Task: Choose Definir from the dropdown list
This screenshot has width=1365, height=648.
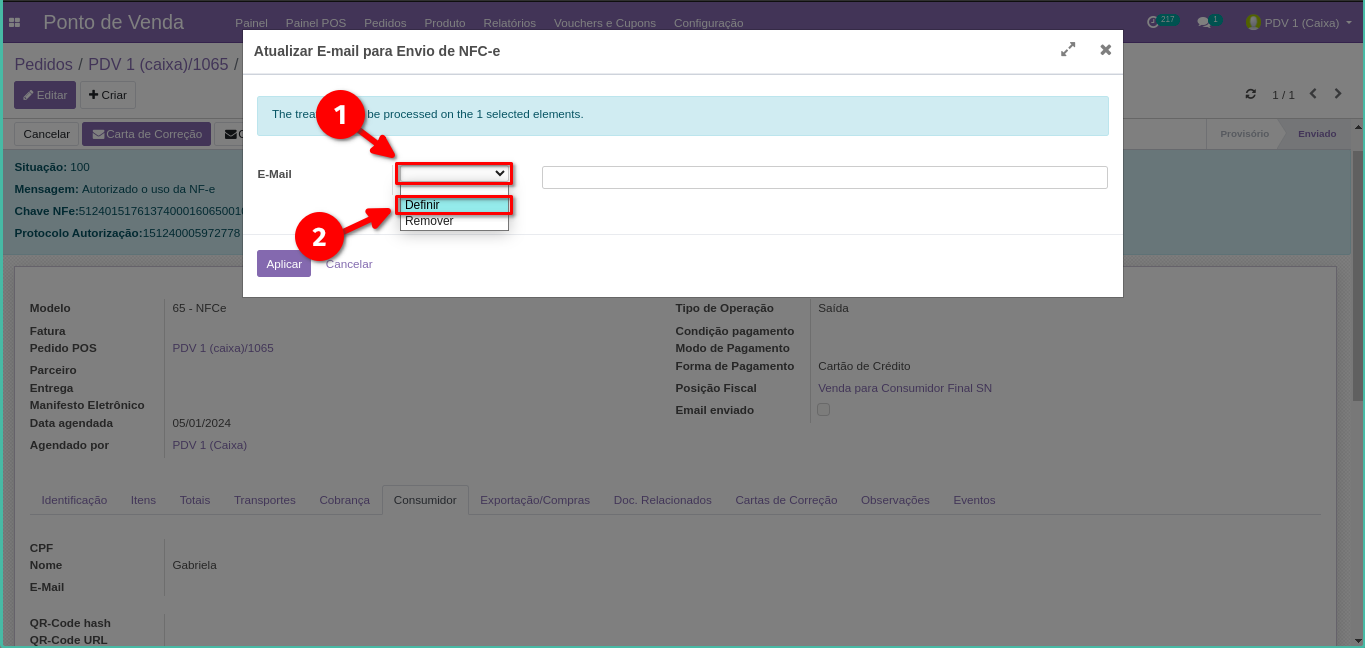Action: 454,205
